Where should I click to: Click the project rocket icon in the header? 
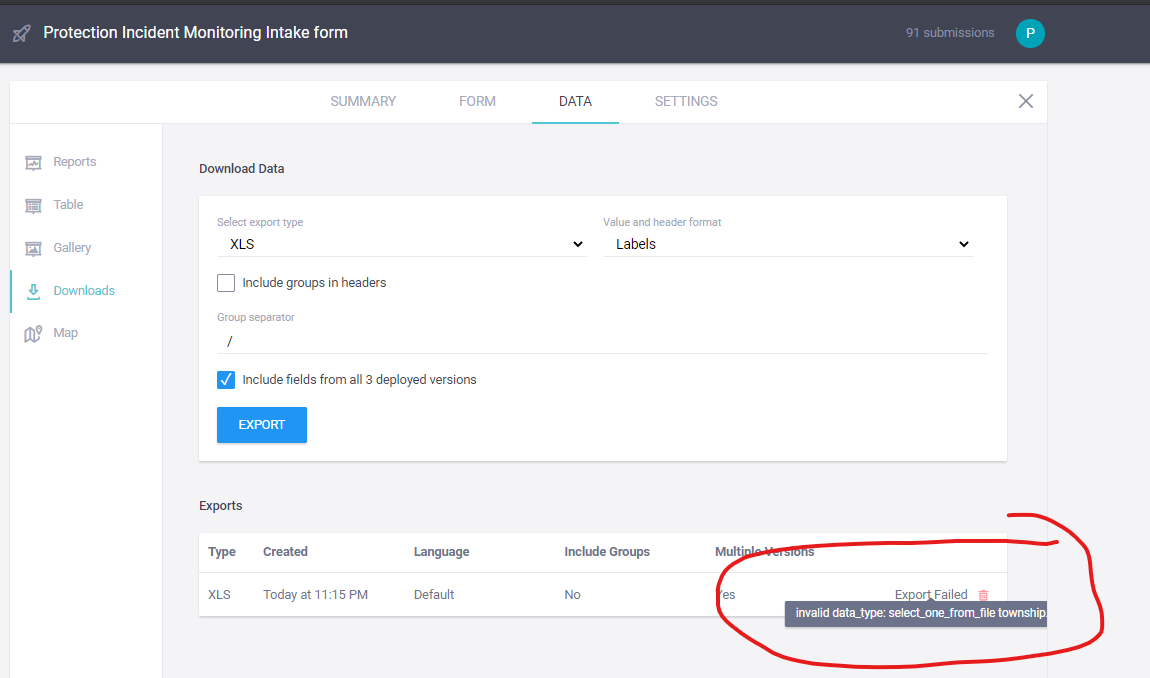pyautogui.click(x=21, y=32)
